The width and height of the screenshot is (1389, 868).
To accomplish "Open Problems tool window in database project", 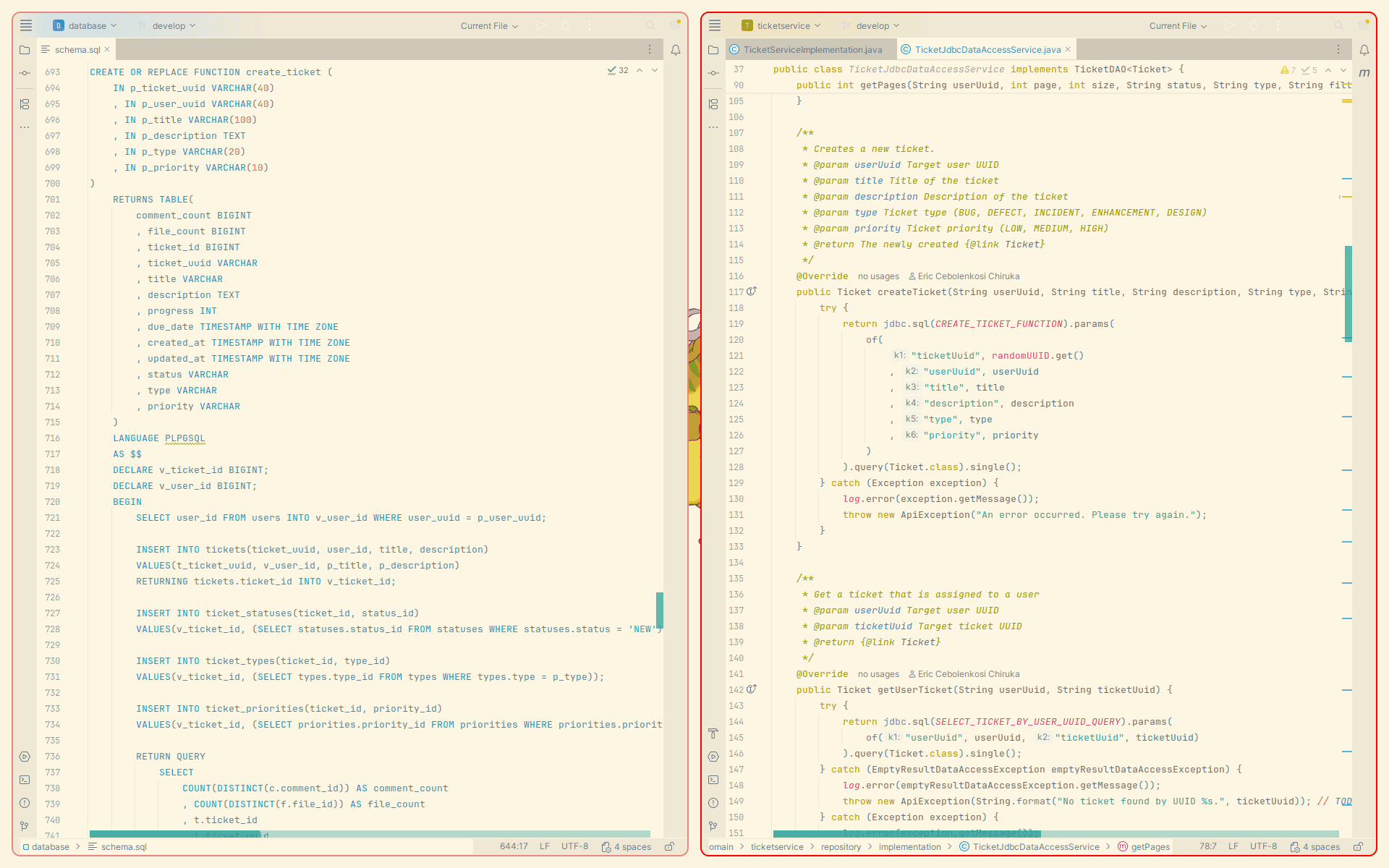I will pyautogui.click(x=25, y=803).
